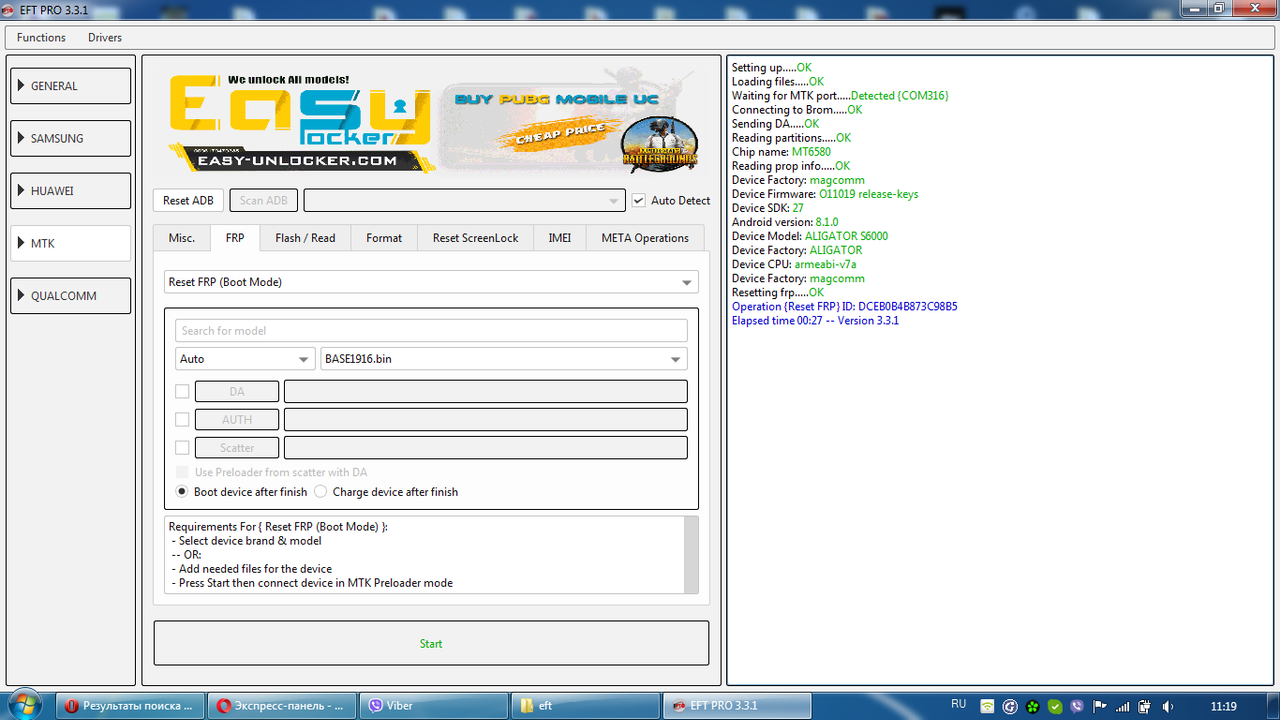Image resolution: width=1280 pixels, height=720 pixels.
Task: Open the Reset FRP (Boot Mode) operation dropdown
Action: pos(431,282)
